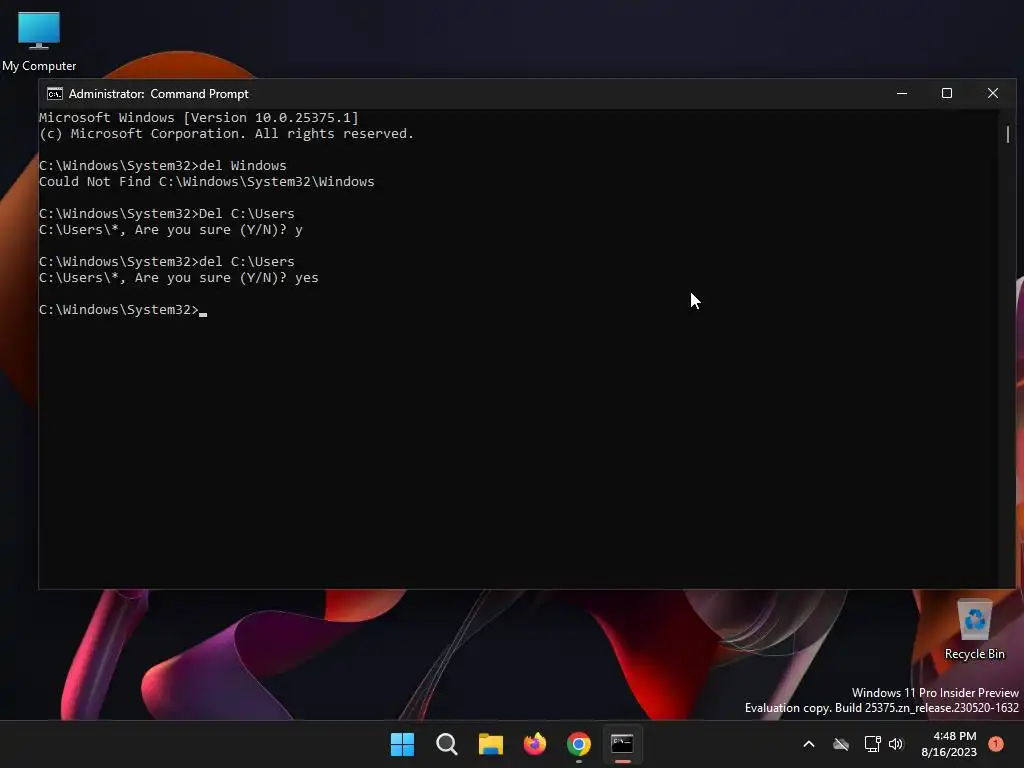Open taskbar Search magnifier
Screen dimensions: 1024x768
pyautogui.click(x=447, y=744)
